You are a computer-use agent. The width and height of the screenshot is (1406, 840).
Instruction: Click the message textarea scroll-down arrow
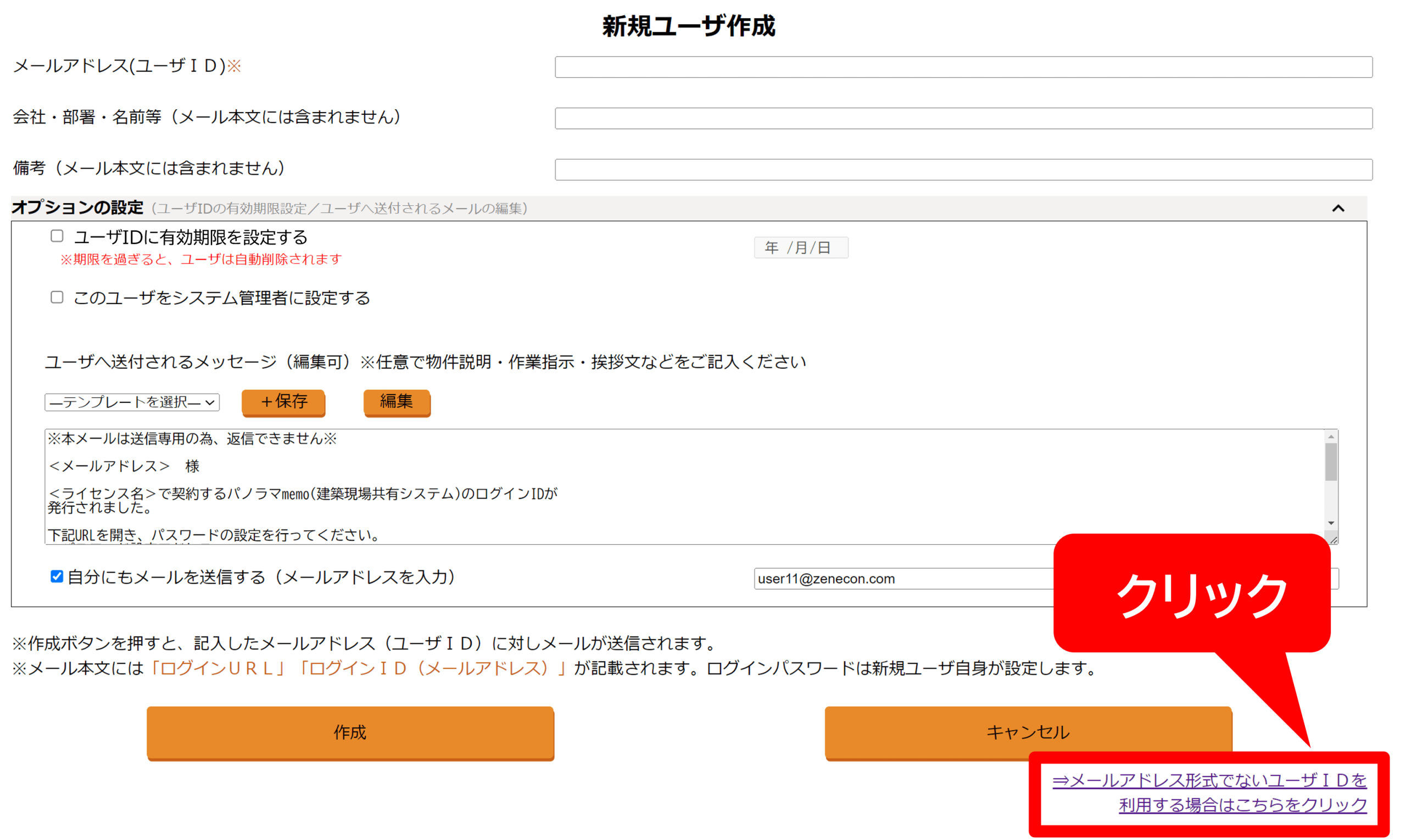pos(1331,523)
